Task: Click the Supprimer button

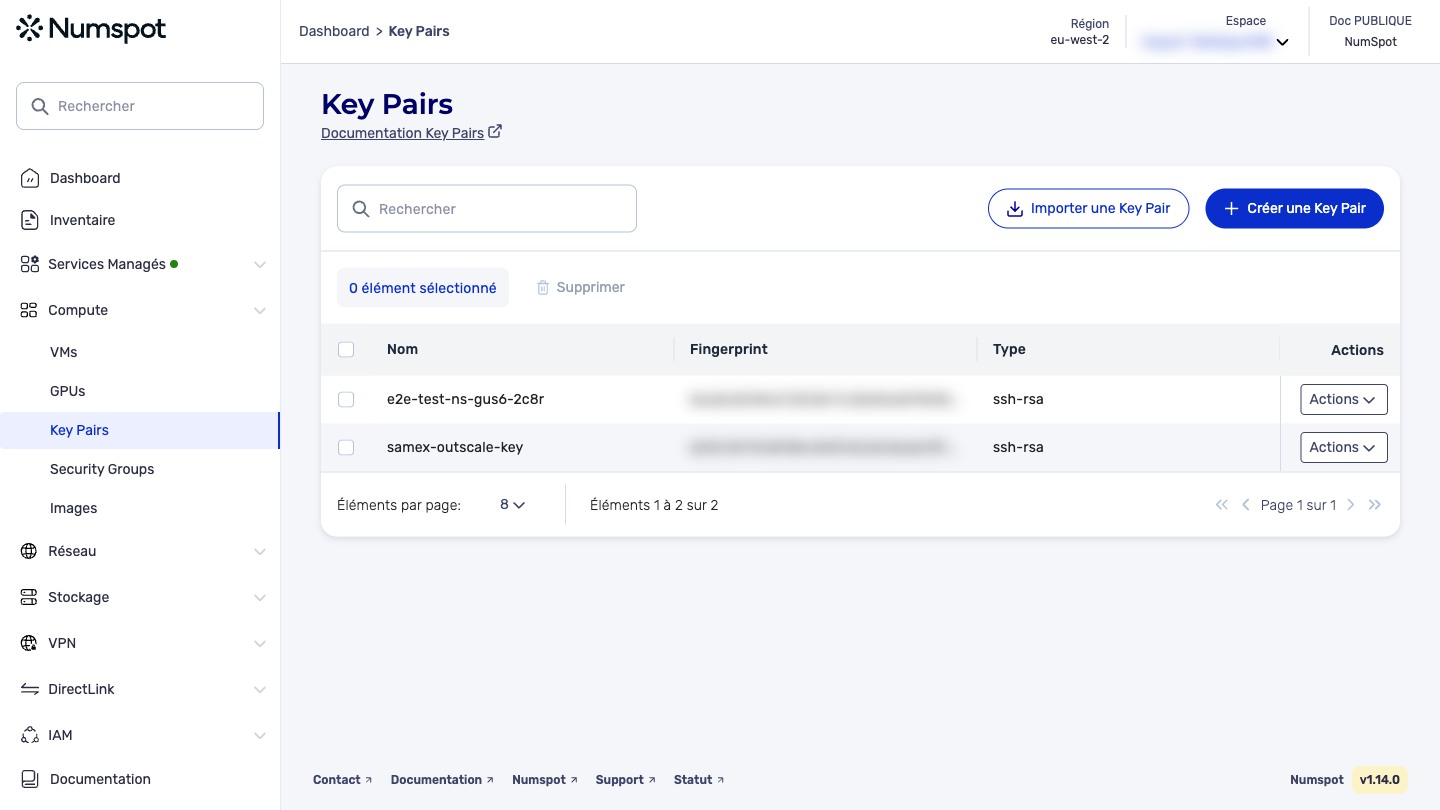Action: pyautogui.click(x=581, y=287)
